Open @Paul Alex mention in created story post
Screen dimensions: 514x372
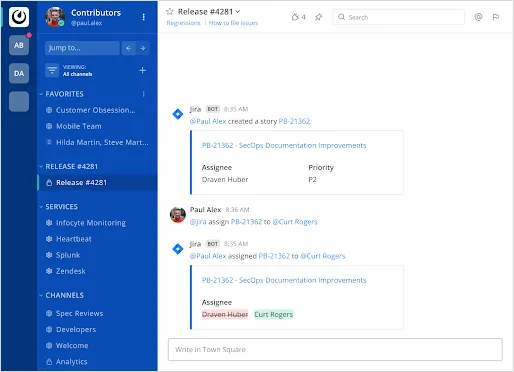tap(208, 121)
